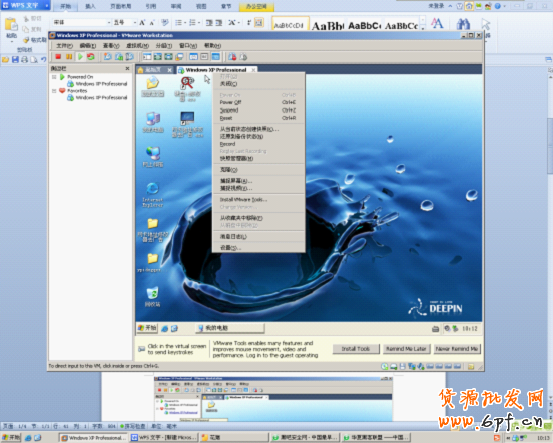Screen dimensions: 553x443
Task: Choose Reset in the context menu
Action: pyautogui.click(x=259, y=118)
